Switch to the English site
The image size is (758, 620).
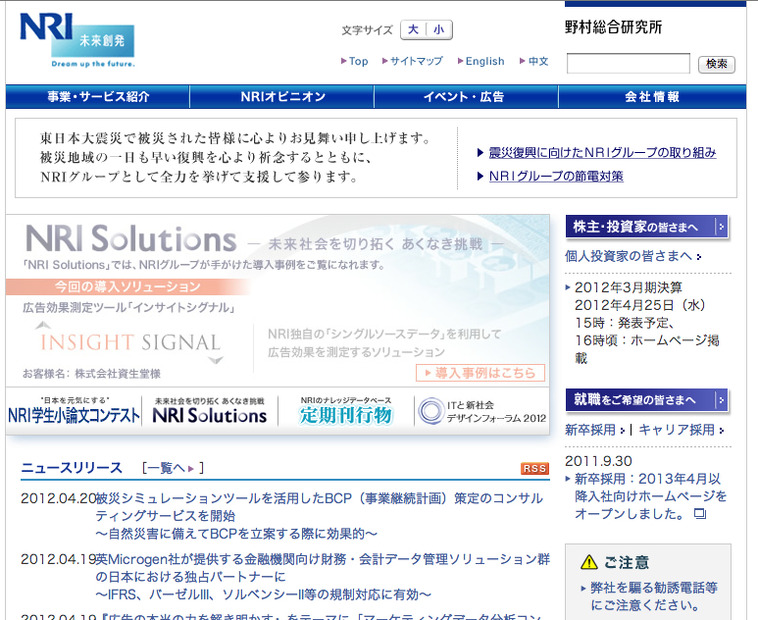pos(481,61)
